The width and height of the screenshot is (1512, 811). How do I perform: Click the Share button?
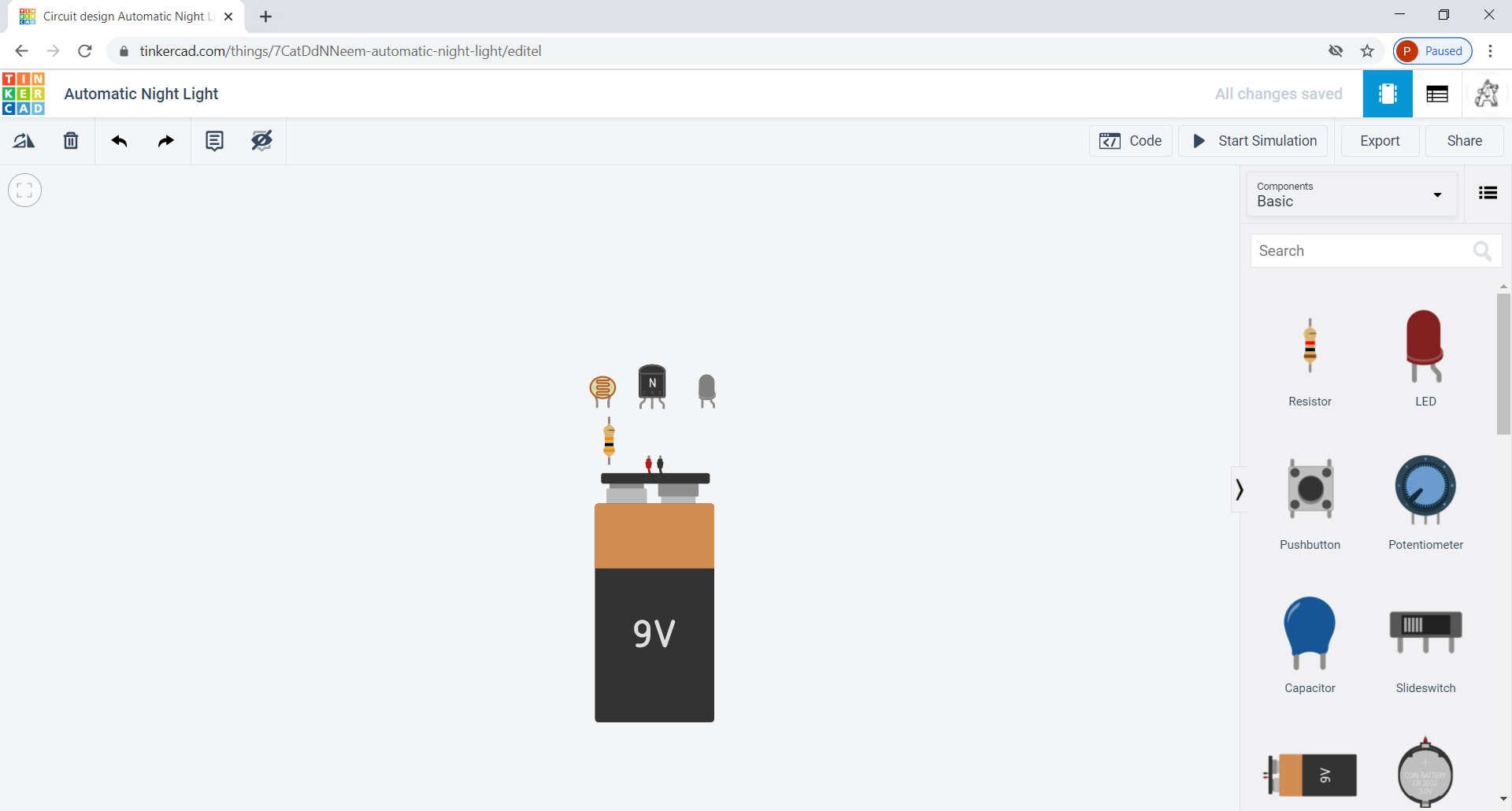[x=1465, y=141]
